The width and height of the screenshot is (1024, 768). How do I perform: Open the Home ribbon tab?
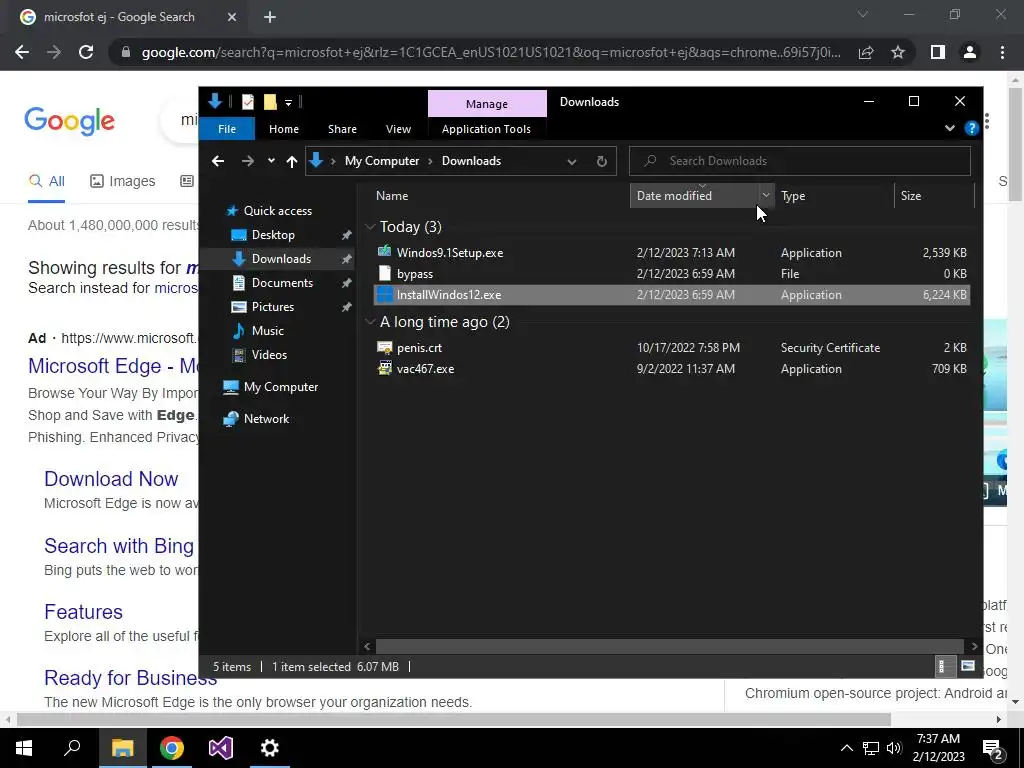(284, 129)
